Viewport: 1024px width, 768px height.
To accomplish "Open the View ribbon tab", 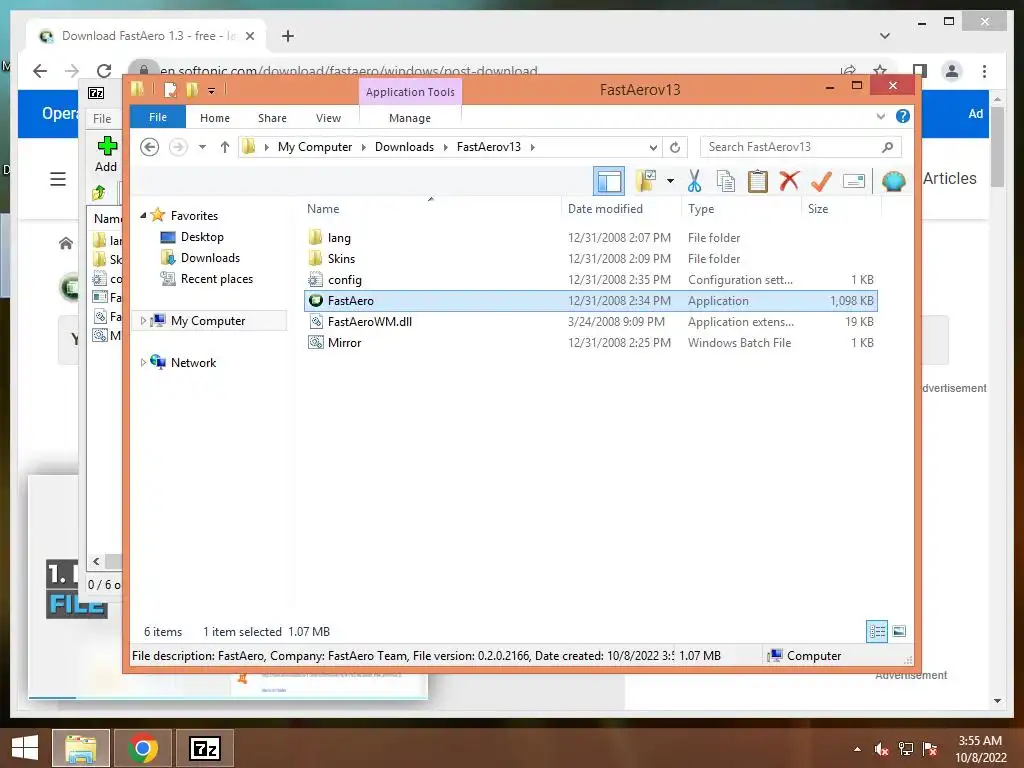I will [x=328, y=118].
